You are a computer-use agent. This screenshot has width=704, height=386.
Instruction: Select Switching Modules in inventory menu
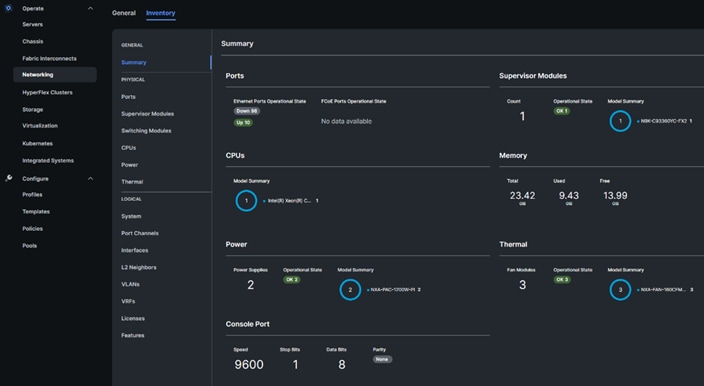pos(146,131)
